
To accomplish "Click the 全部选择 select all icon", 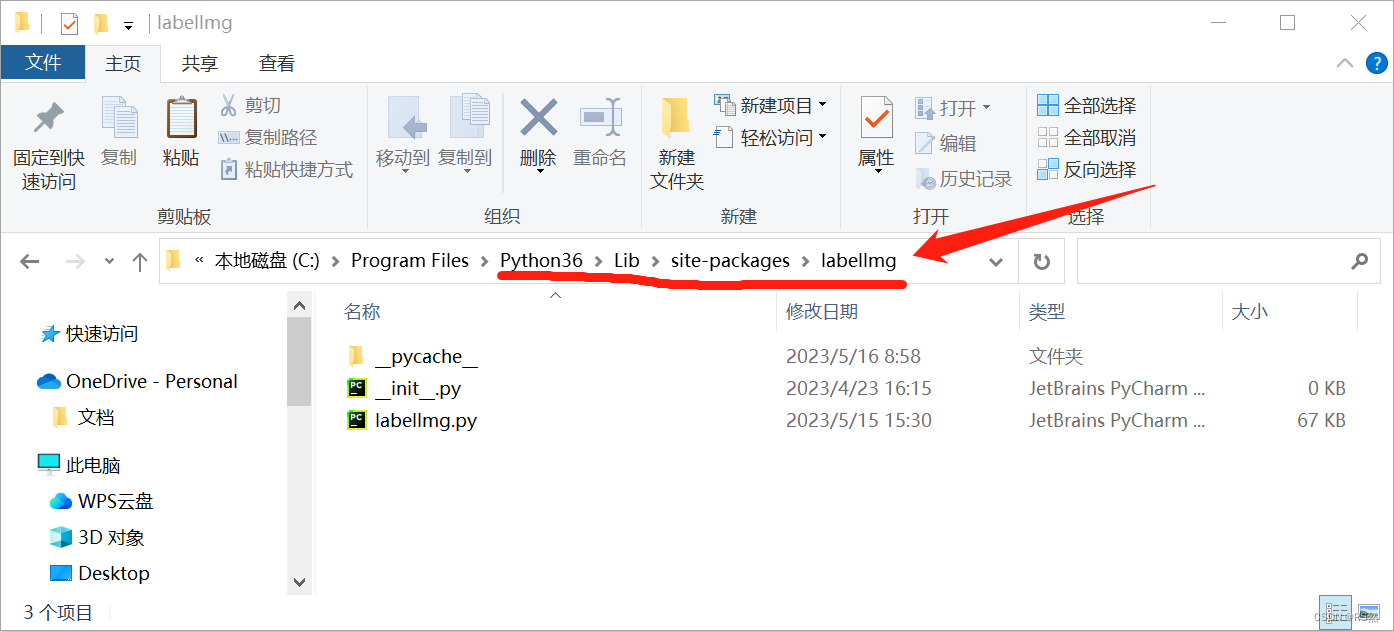I will click(1047, 105).
